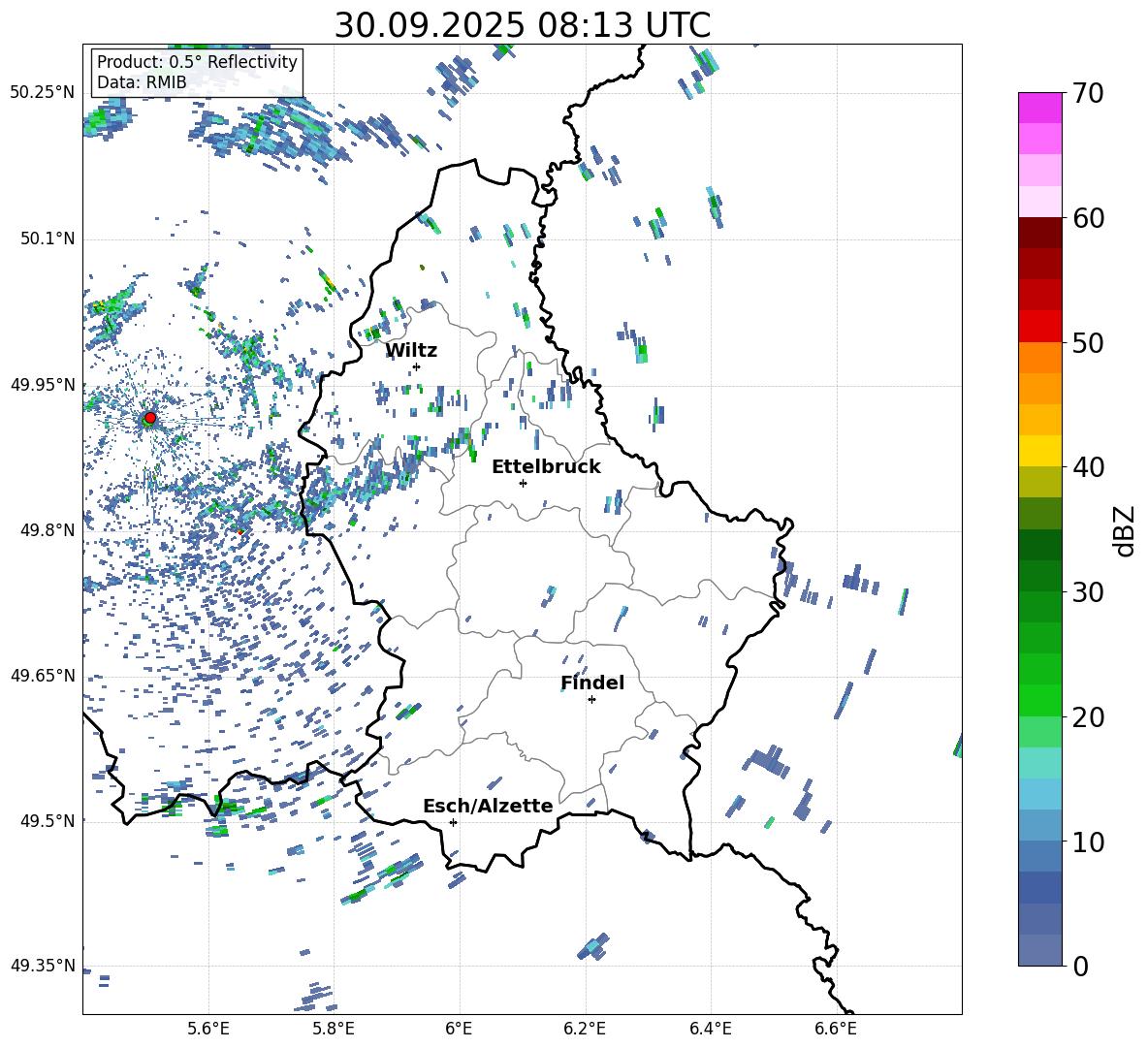
Task: Select the Esch/Alzette city label
Action: 488,806
